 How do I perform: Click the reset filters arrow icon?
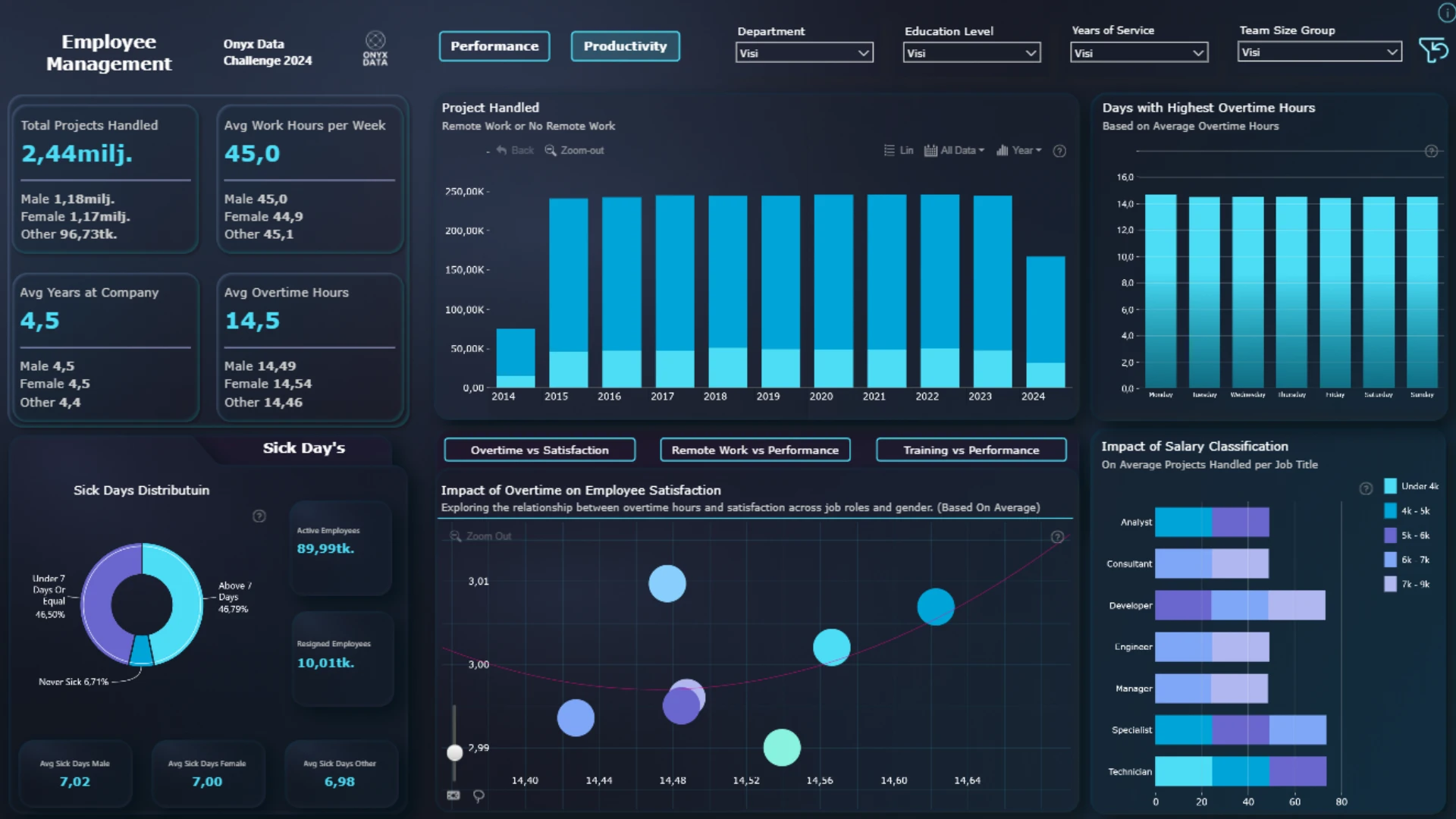click(1432, 51)
